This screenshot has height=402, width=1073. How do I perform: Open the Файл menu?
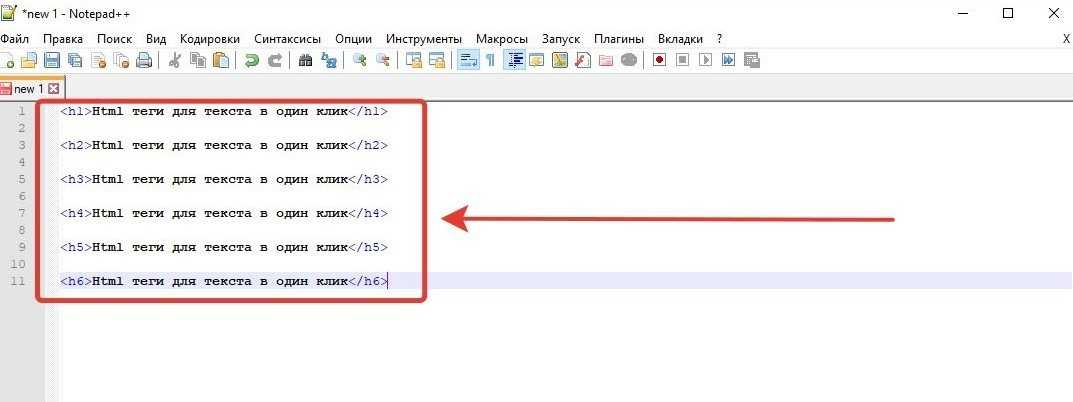tap(14, 38)
